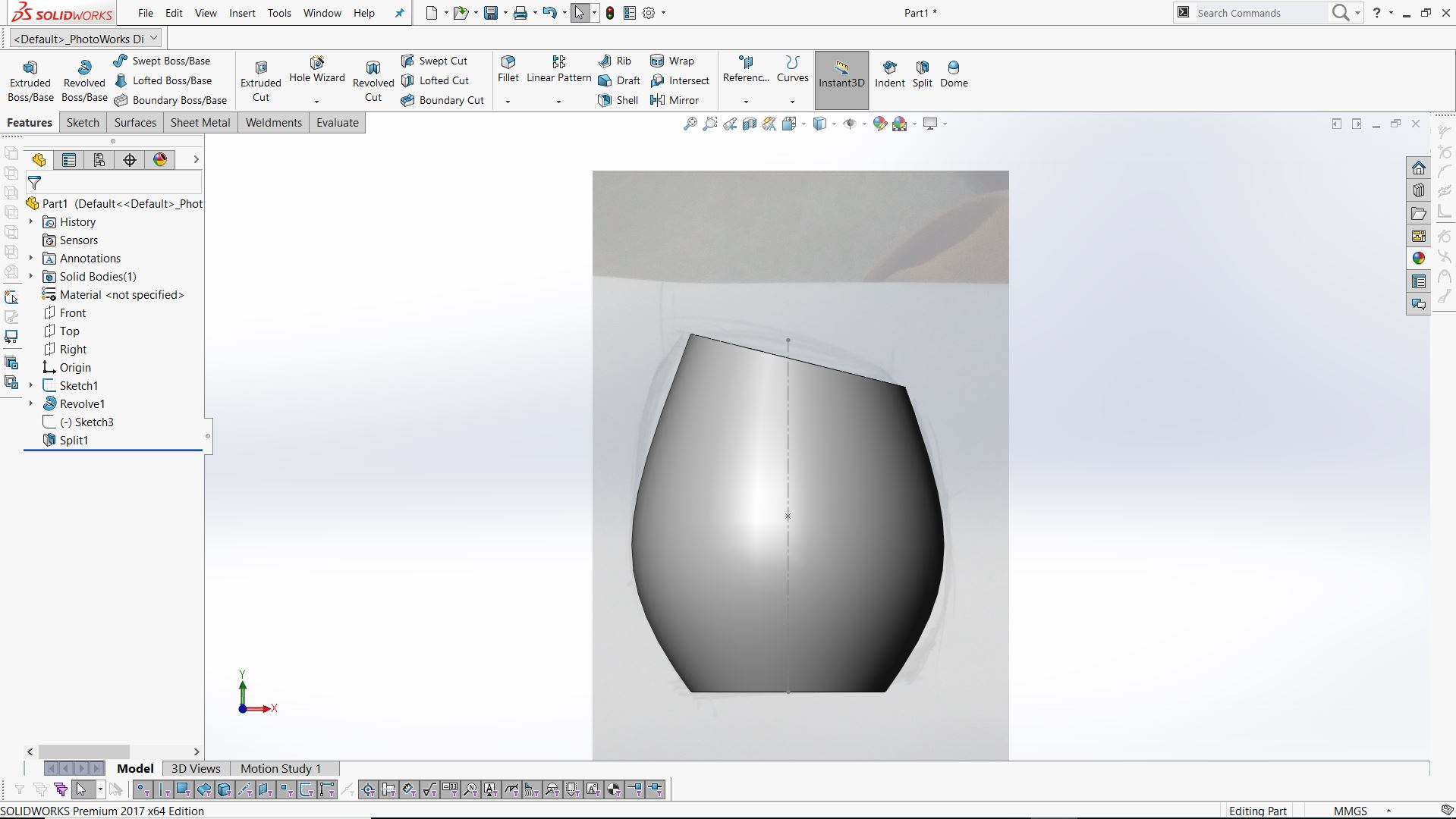
Task: Open the PropertyManager tab
Action: [69, 160]
